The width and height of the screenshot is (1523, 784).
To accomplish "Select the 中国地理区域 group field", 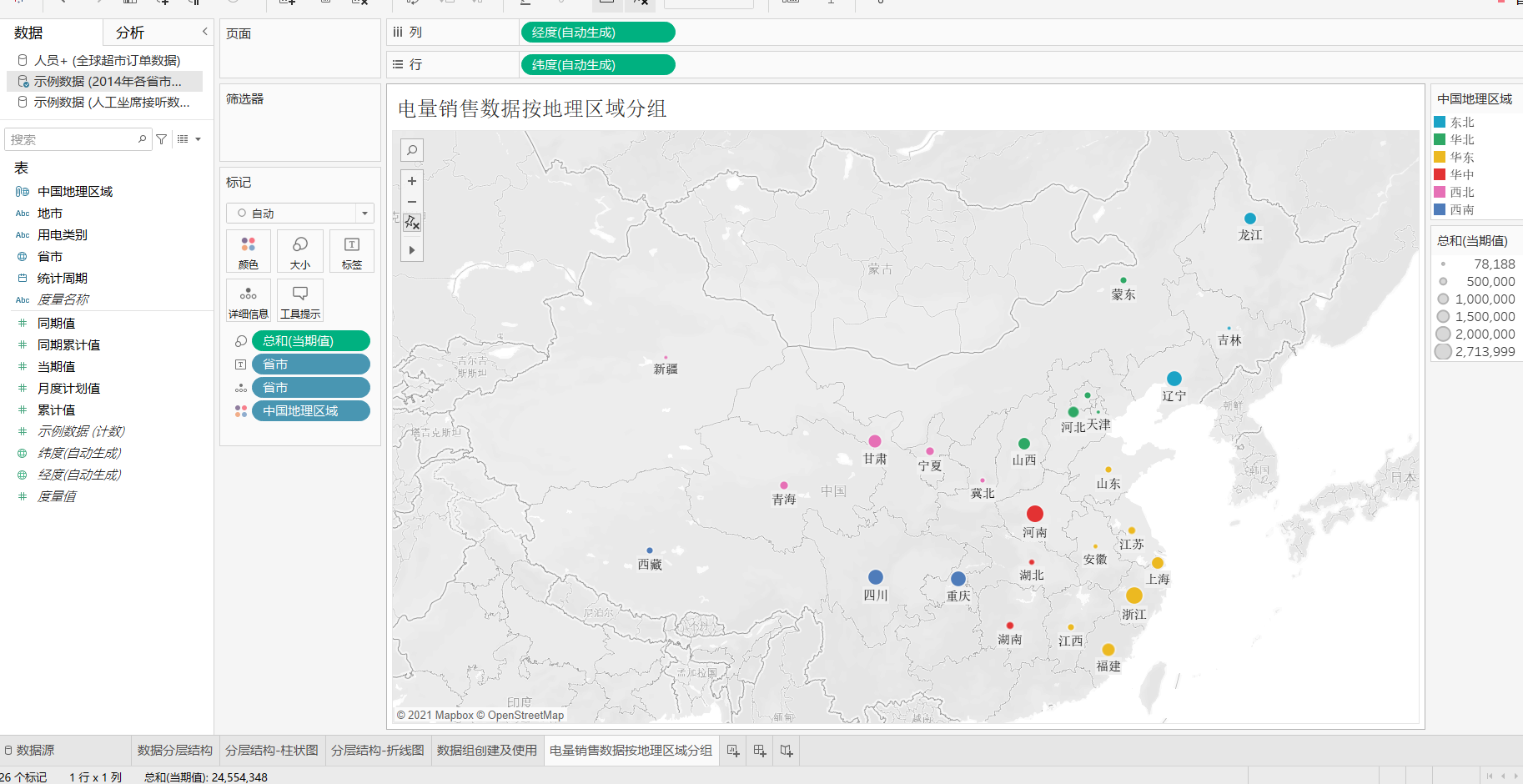I will click(x=75, y=192).
